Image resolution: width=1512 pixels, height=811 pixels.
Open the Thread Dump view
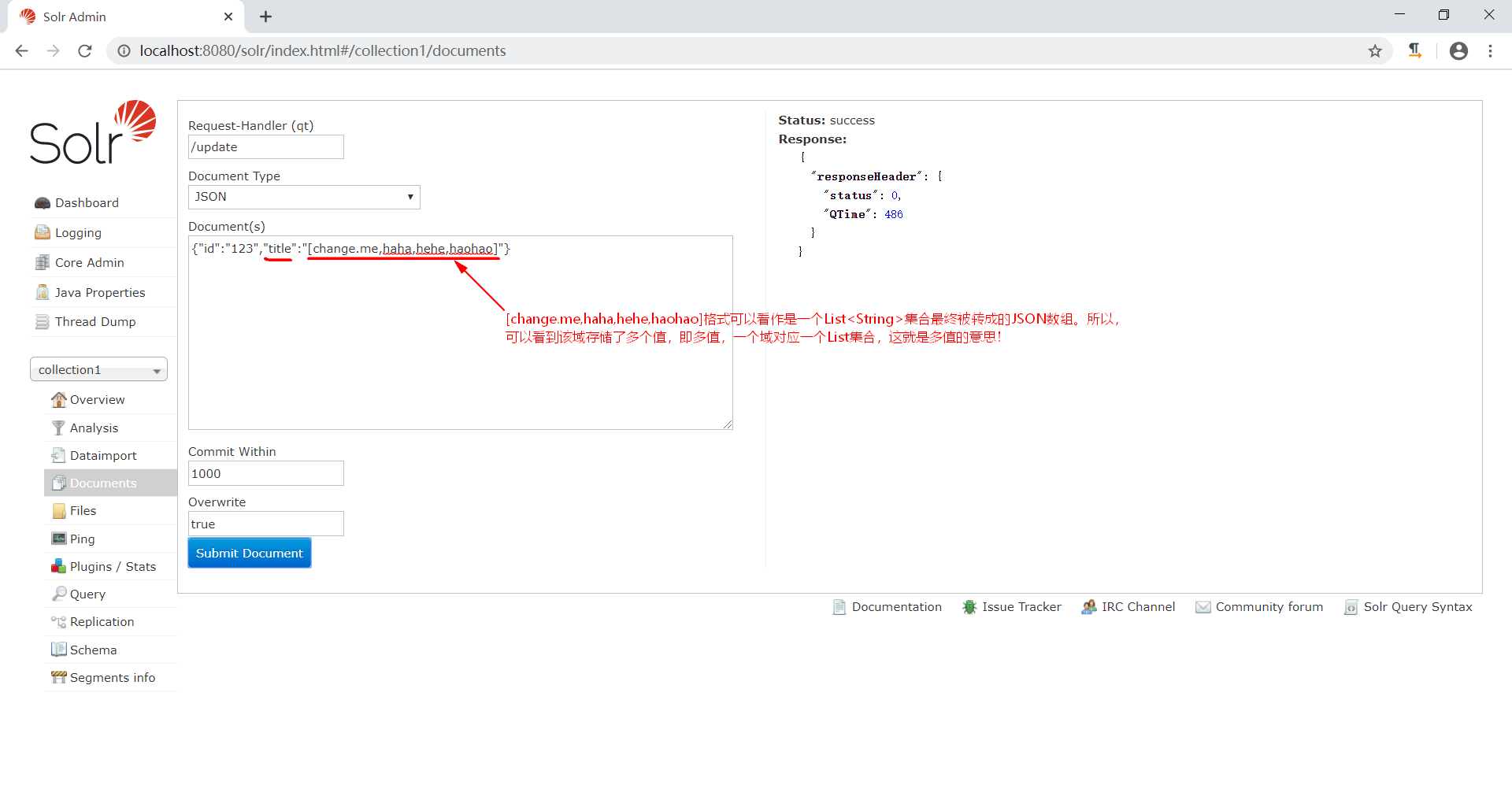point(94,321)
